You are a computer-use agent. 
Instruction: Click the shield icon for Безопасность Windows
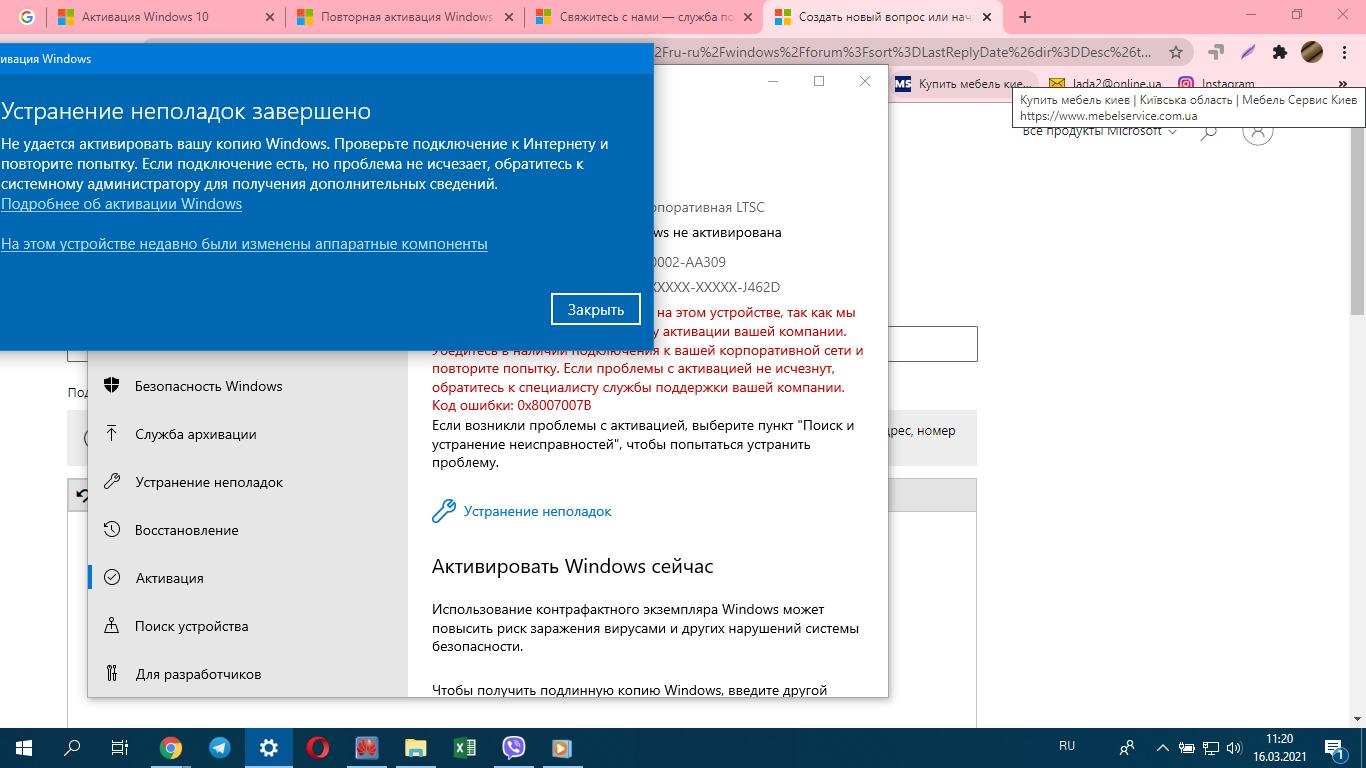pos(112,386)
